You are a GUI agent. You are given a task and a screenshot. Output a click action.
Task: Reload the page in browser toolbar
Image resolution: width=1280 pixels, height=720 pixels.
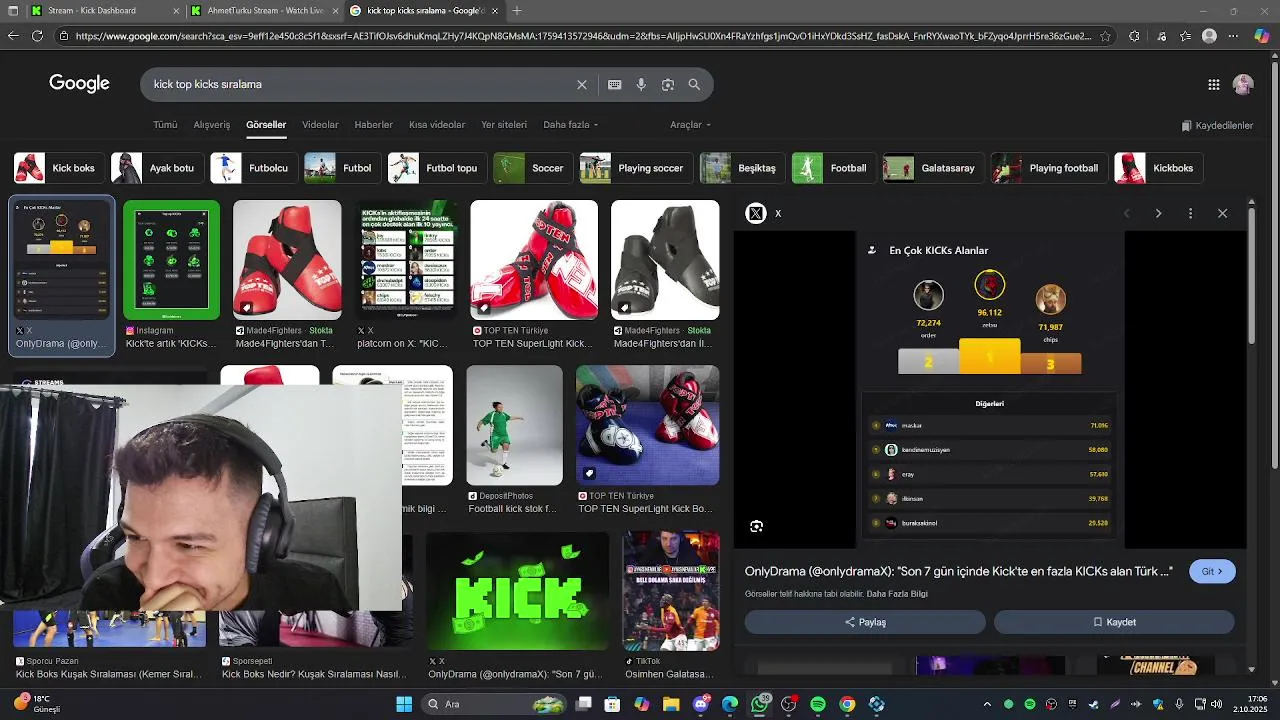pos(37,36)
